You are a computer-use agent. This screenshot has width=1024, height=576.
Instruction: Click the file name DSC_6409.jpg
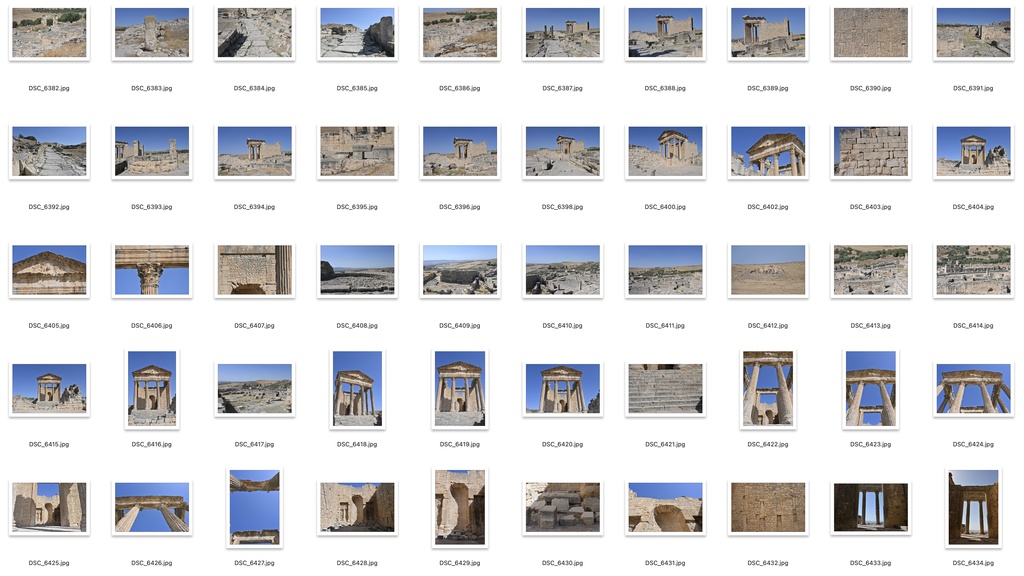coord(460,326)
